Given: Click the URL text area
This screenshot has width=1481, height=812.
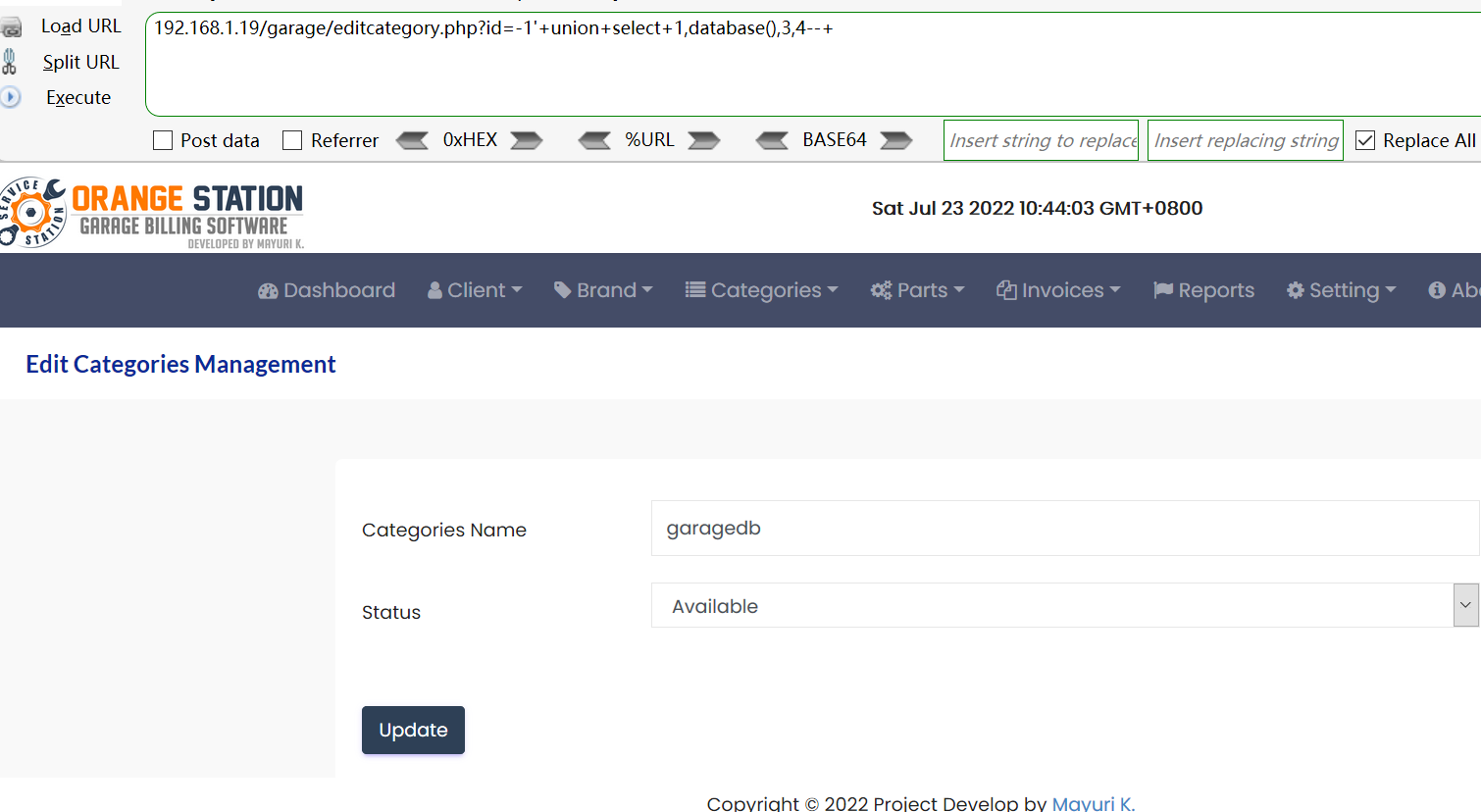Looking at the screenshot, I should click(813, 65).
